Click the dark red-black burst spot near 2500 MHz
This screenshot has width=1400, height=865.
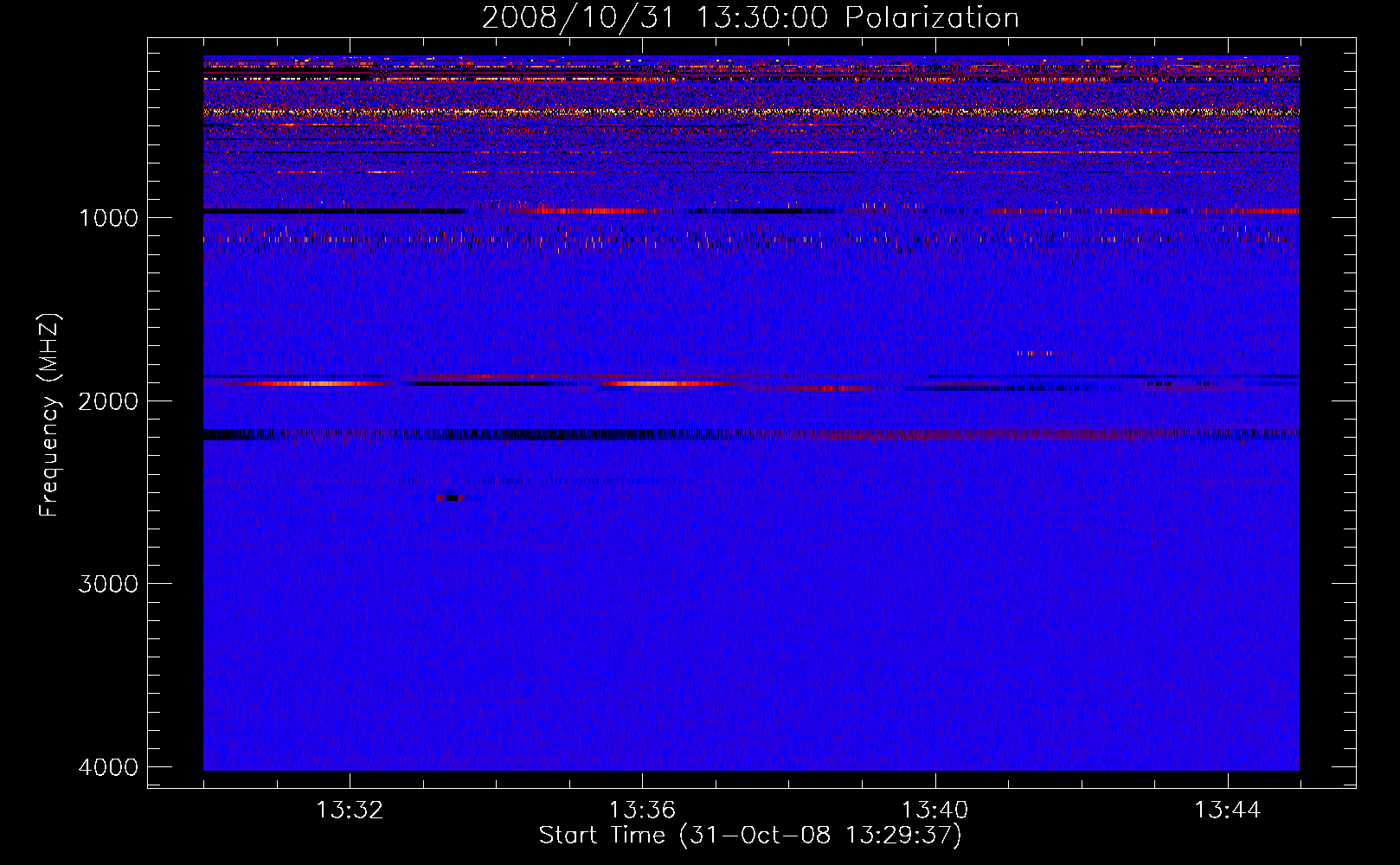pos(451,497)
